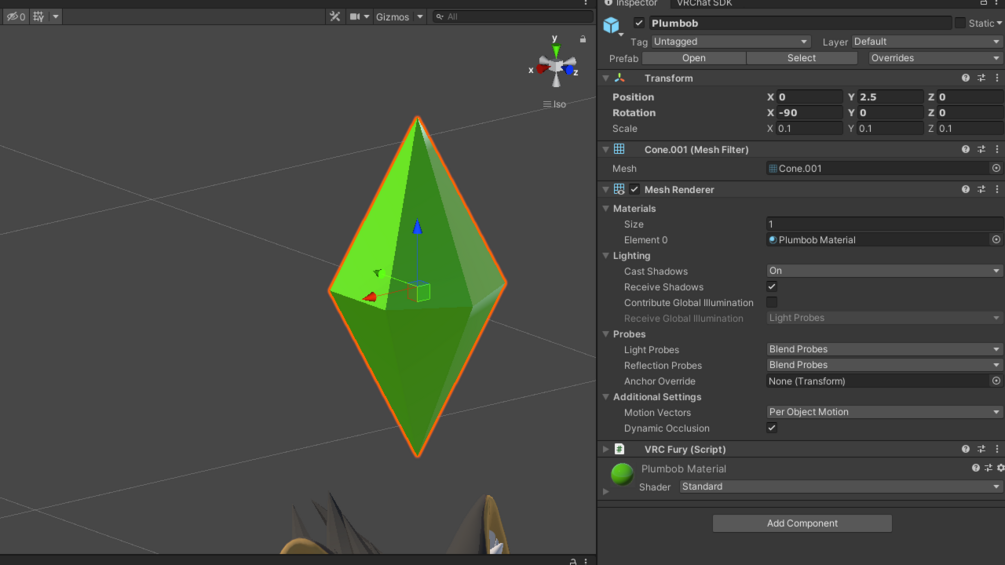Open the Motion Vectors dropdown
This screenshot has height=565, width=1005.
click(x=884, y=413)
